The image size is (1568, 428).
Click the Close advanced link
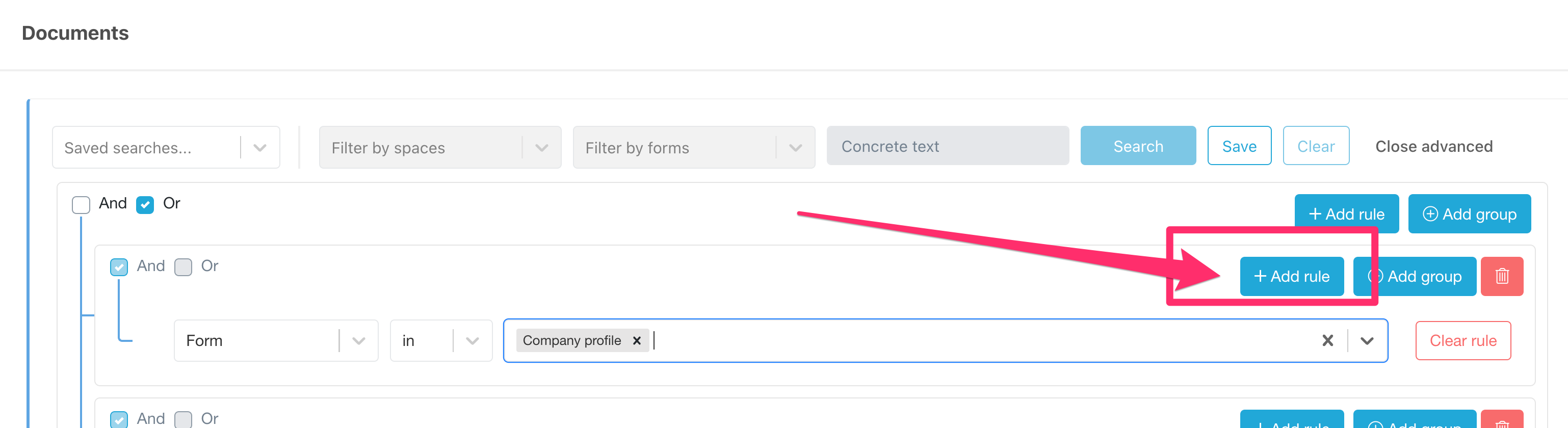[x=1433, y=146]
